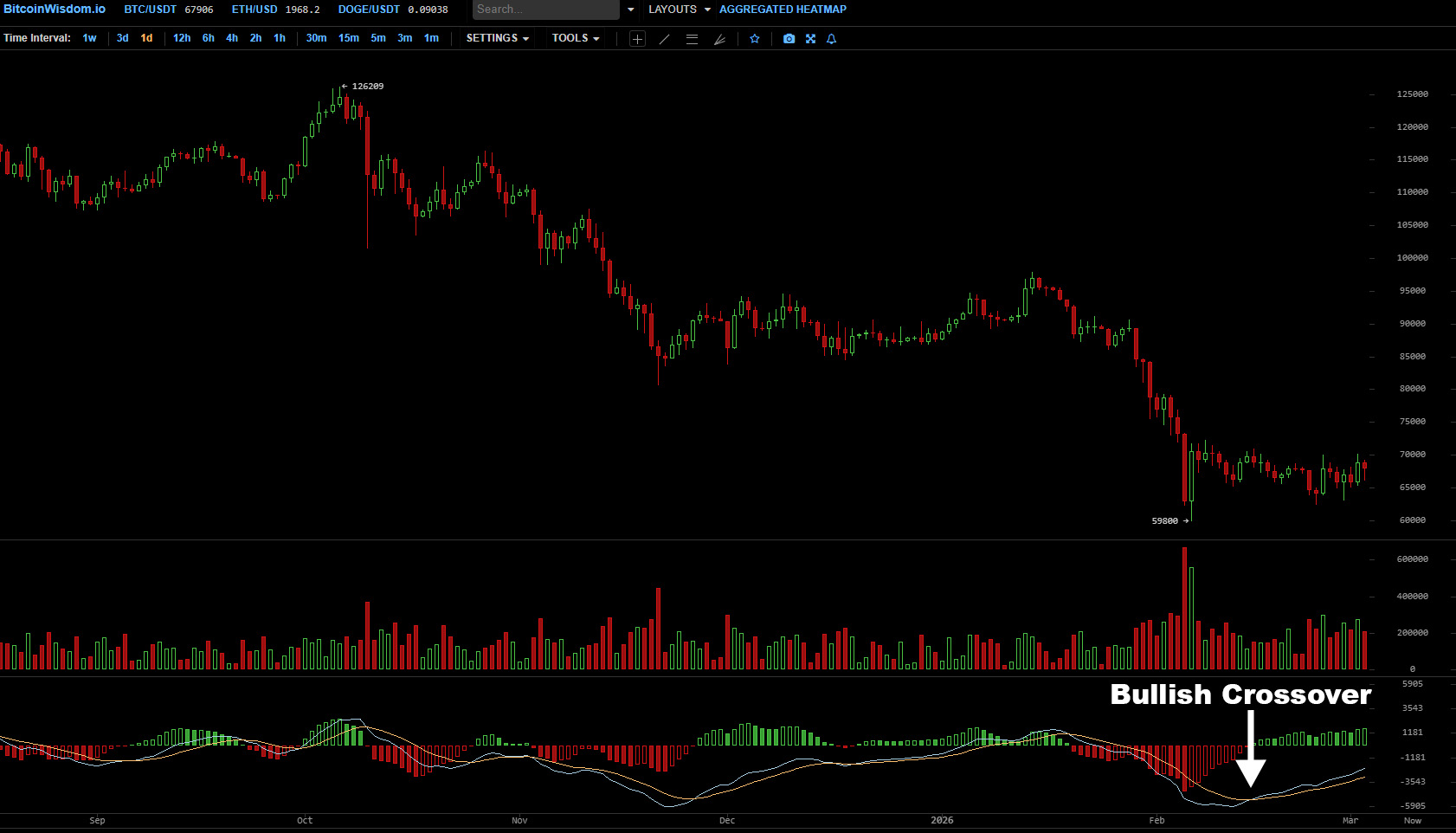Viewport: 1456px width, 833px height.
Task: Open price alerts via bell icon
Action: [x=831, y=39]
